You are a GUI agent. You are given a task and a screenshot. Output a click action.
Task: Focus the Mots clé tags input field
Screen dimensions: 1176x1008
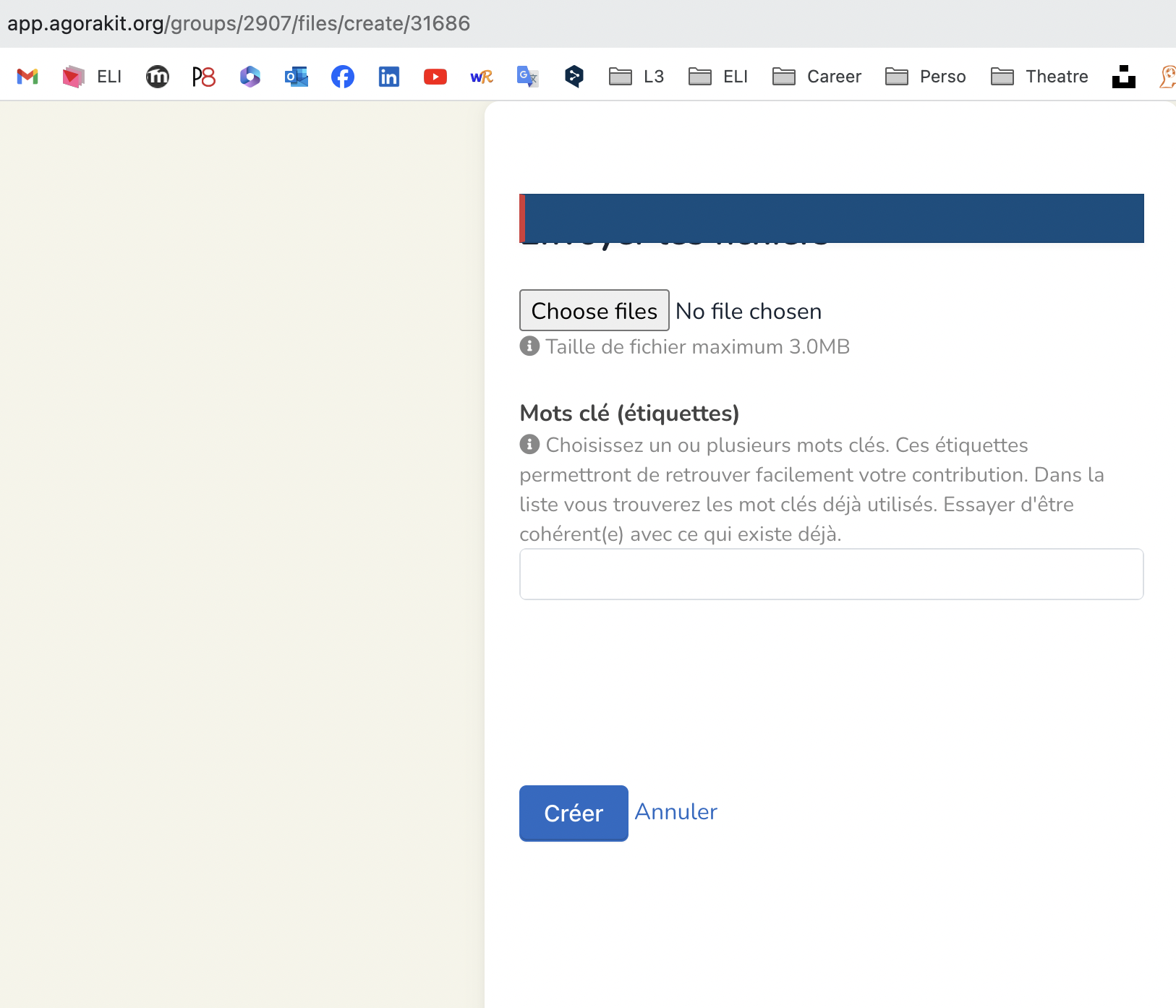point(831,574)
